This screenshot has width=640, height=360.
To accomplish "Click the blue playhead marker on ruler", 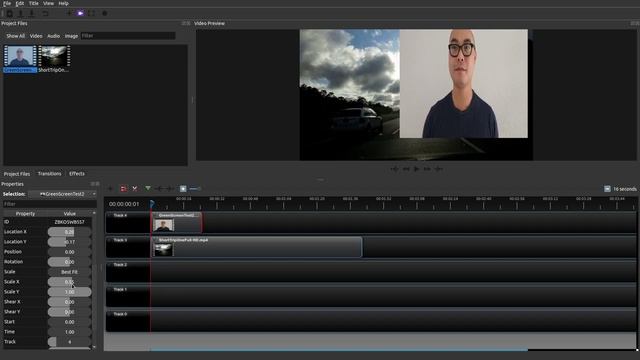I will coord(152,203).
